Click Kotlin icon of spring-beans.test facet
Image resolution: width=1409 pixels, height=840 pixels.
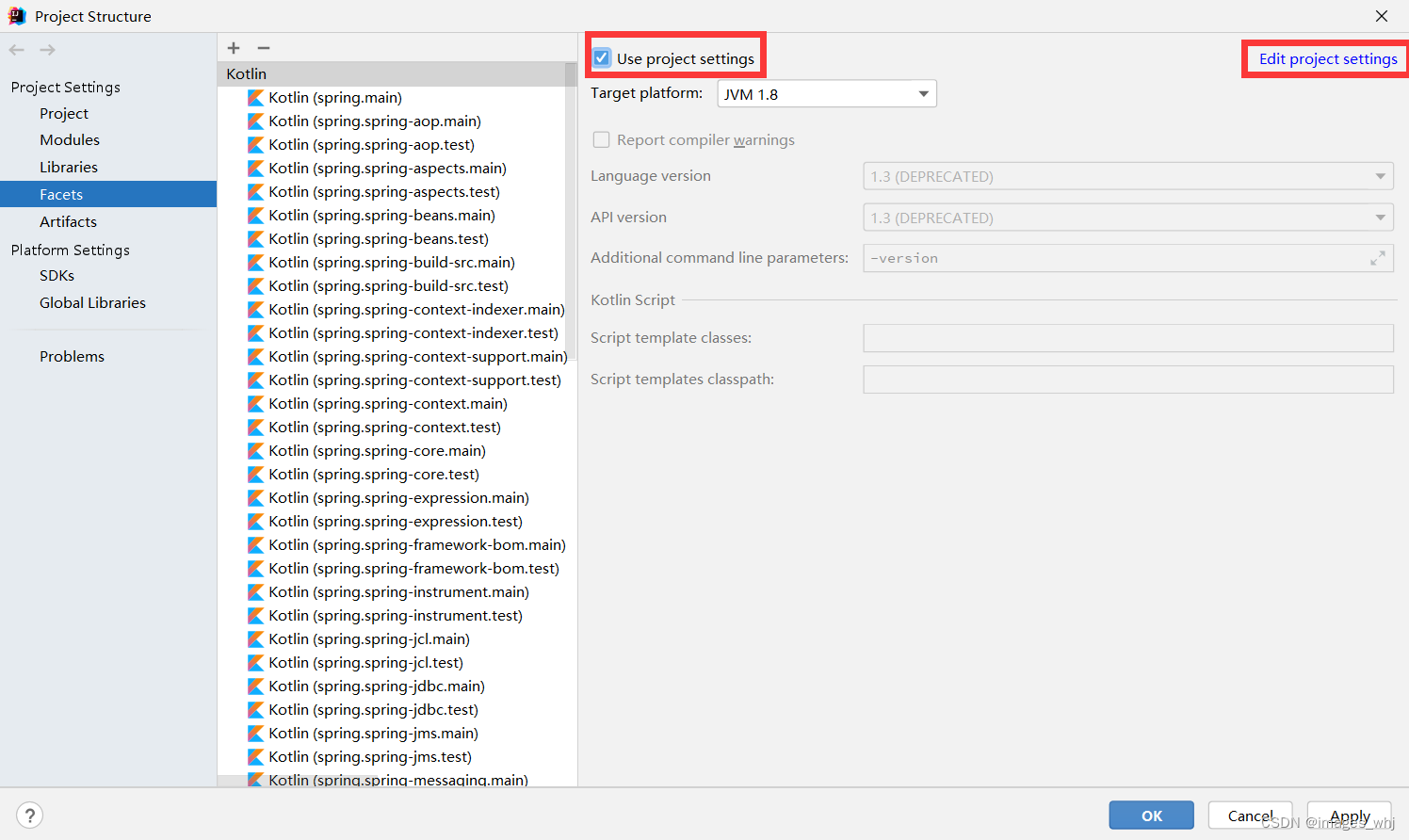(255, 239)
